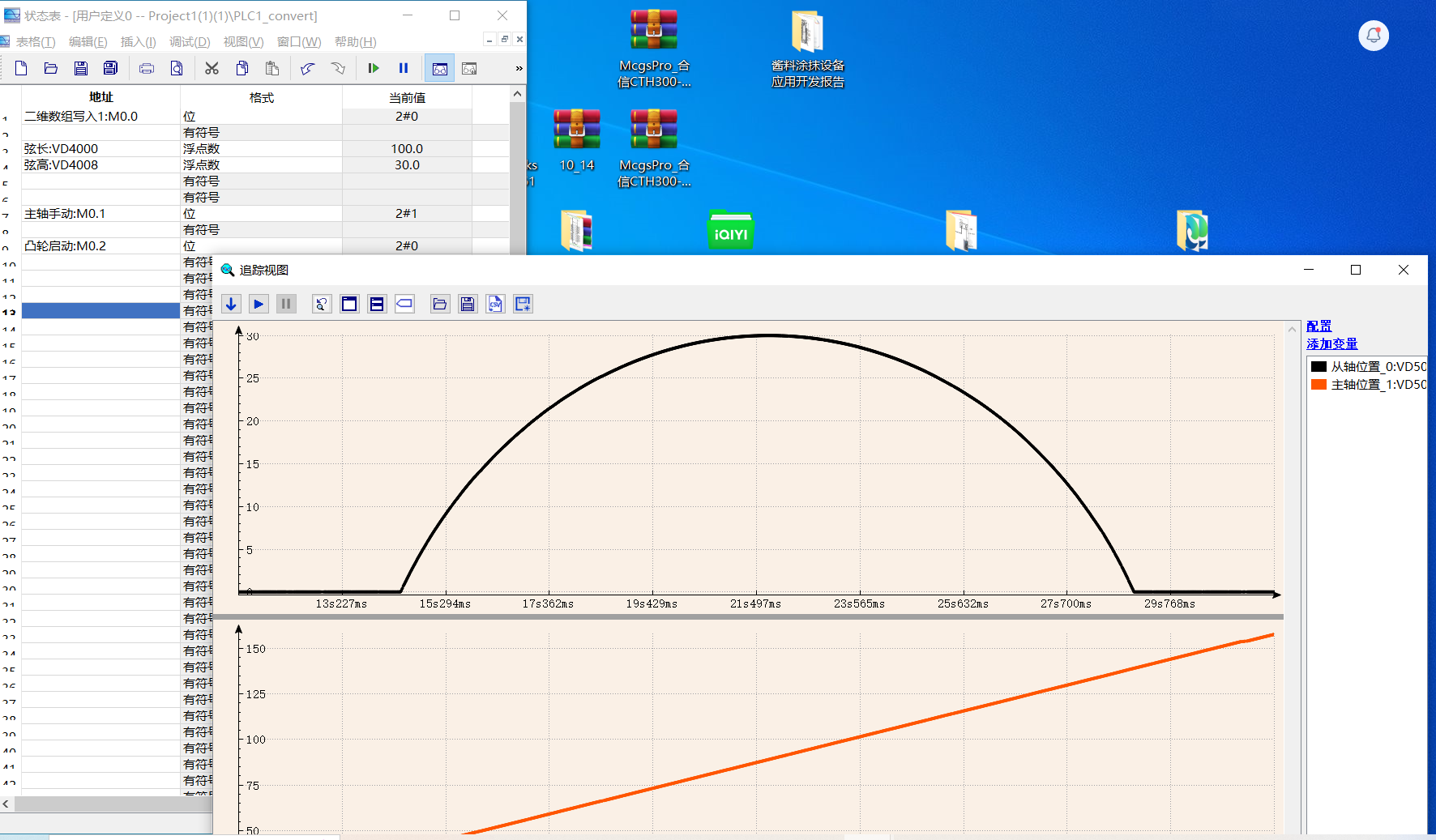Click the status table horizontal scroll-left arrow
The height and width of the screenshot is (840, 1436).
[6, 804]
